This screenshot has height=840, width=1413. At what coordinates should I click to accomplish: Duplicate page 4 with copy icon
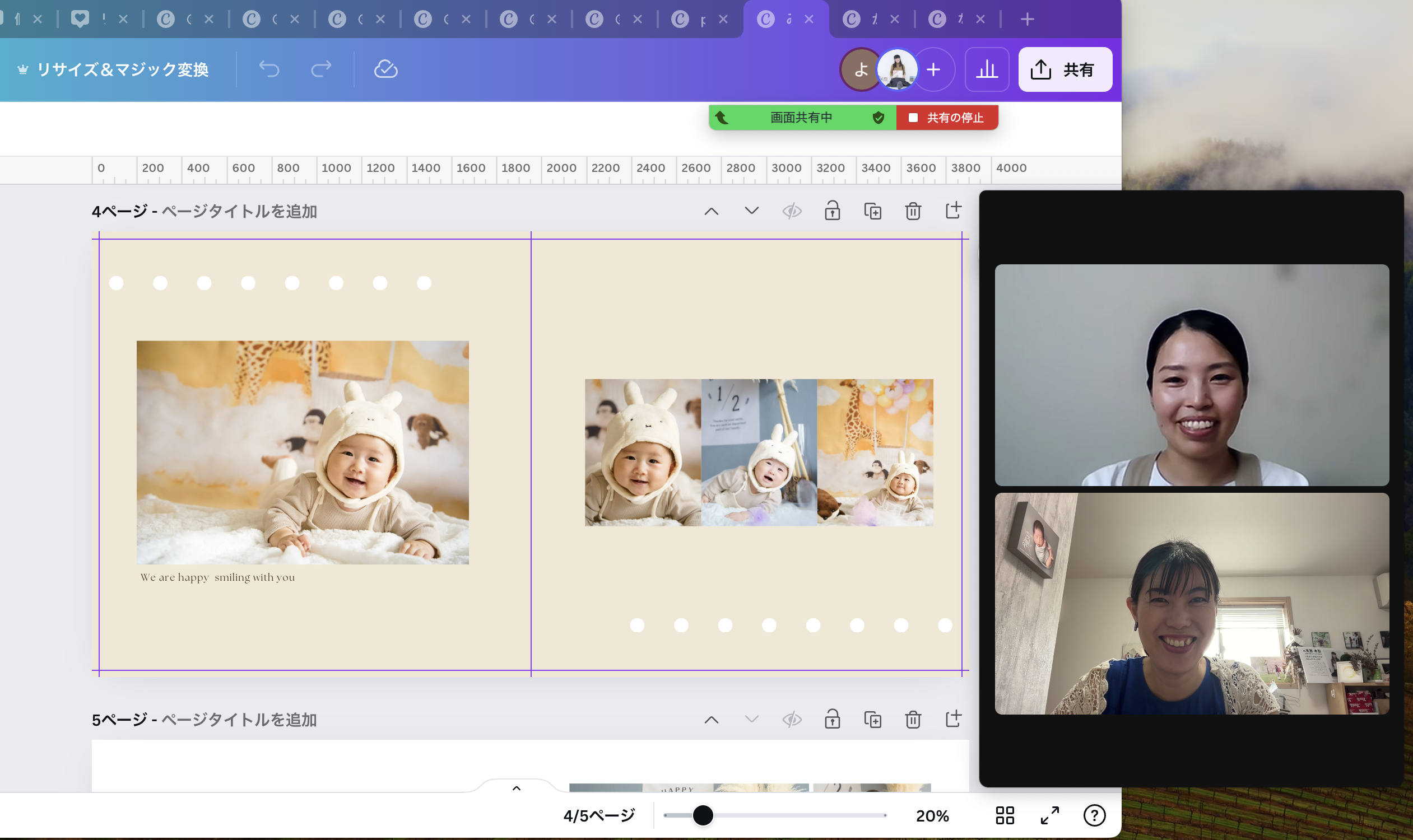click(x=872, y=211)
